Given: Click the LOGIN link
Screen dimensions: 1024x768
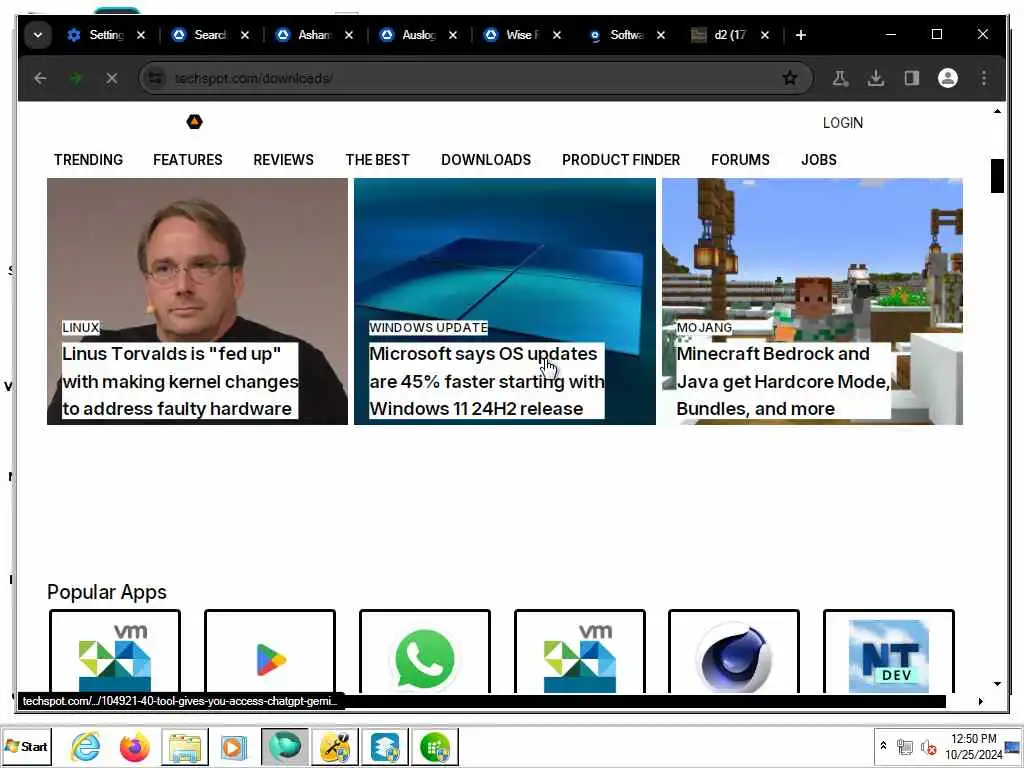Looking at the screenshot, I should tap(842, 123).
